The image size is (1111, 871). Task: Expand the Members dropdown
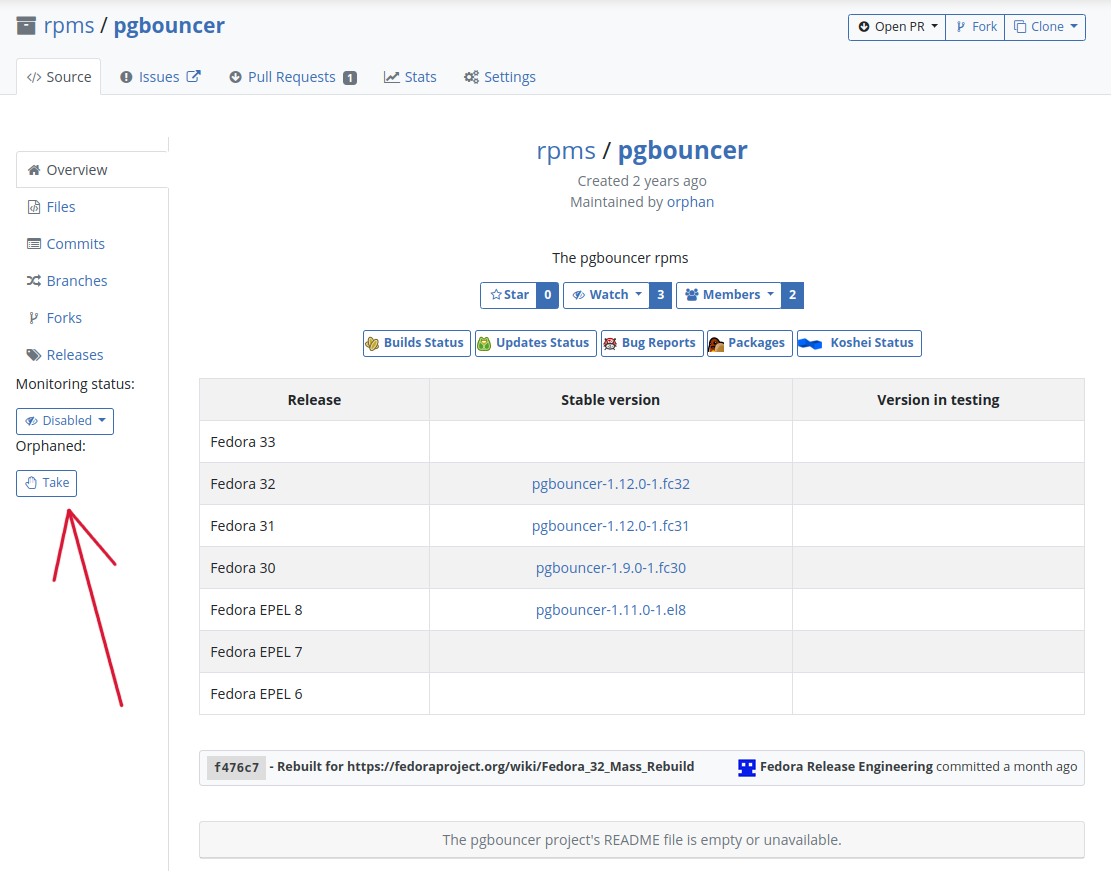(x=729, y=295)
